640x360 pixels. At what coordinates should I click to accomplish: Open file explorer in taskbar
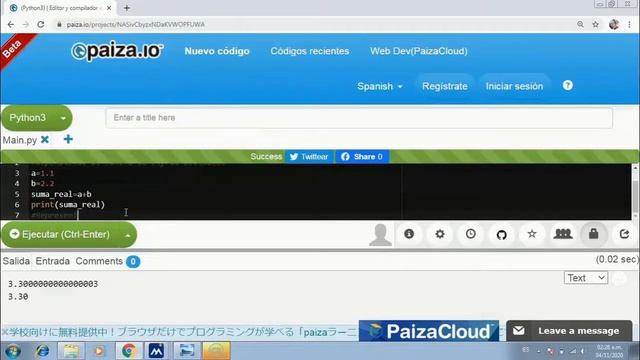point(71,351)
